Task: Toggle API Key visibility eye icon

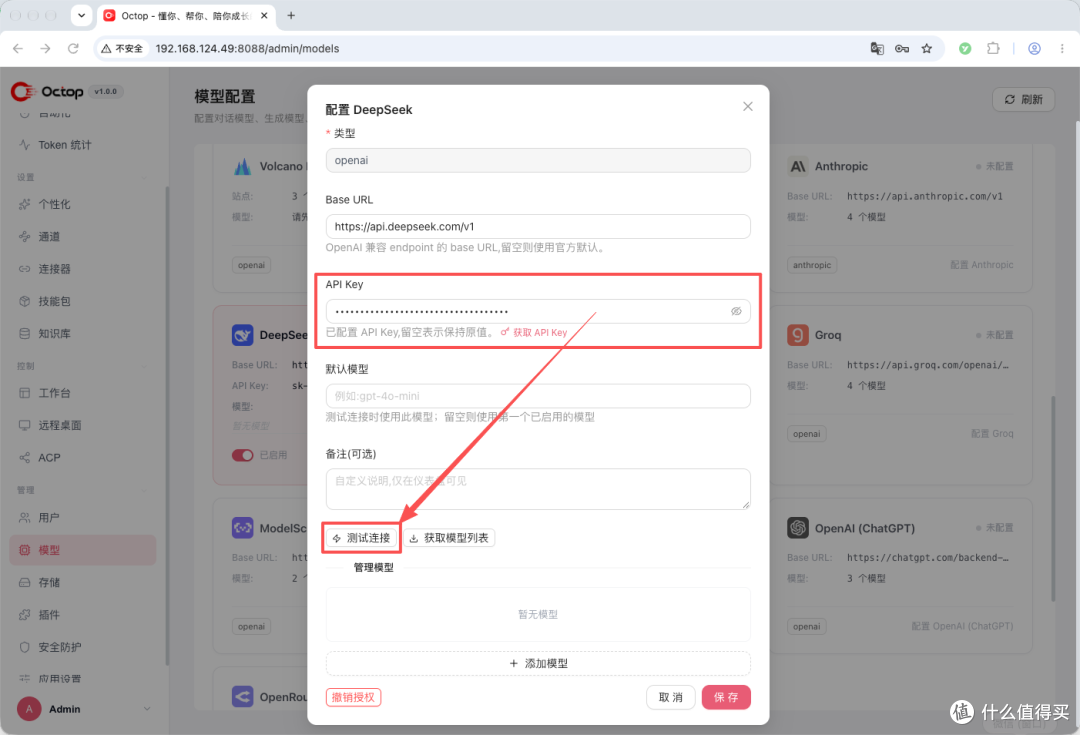Action: [736, 311]
